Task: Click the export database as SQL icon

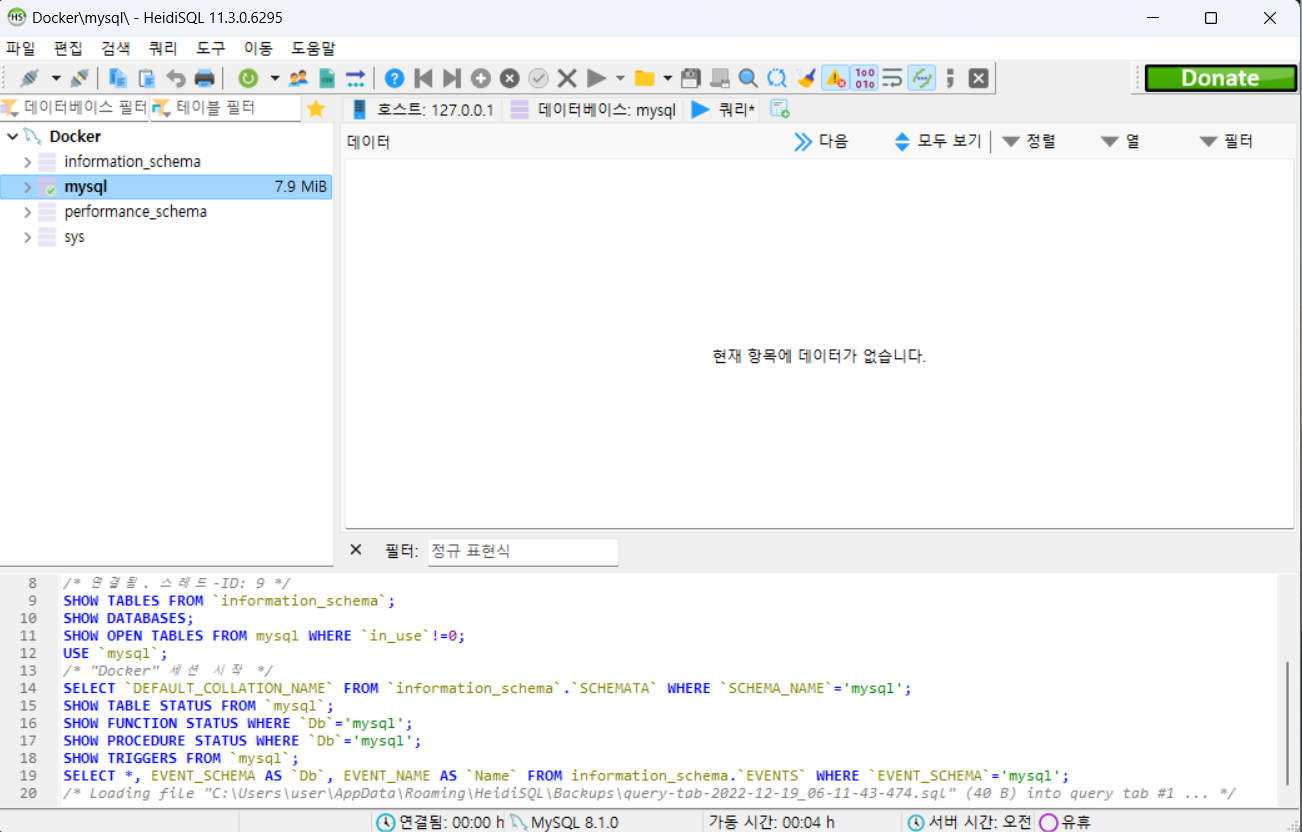Action: pyautogui.click(x=355, y=78)
